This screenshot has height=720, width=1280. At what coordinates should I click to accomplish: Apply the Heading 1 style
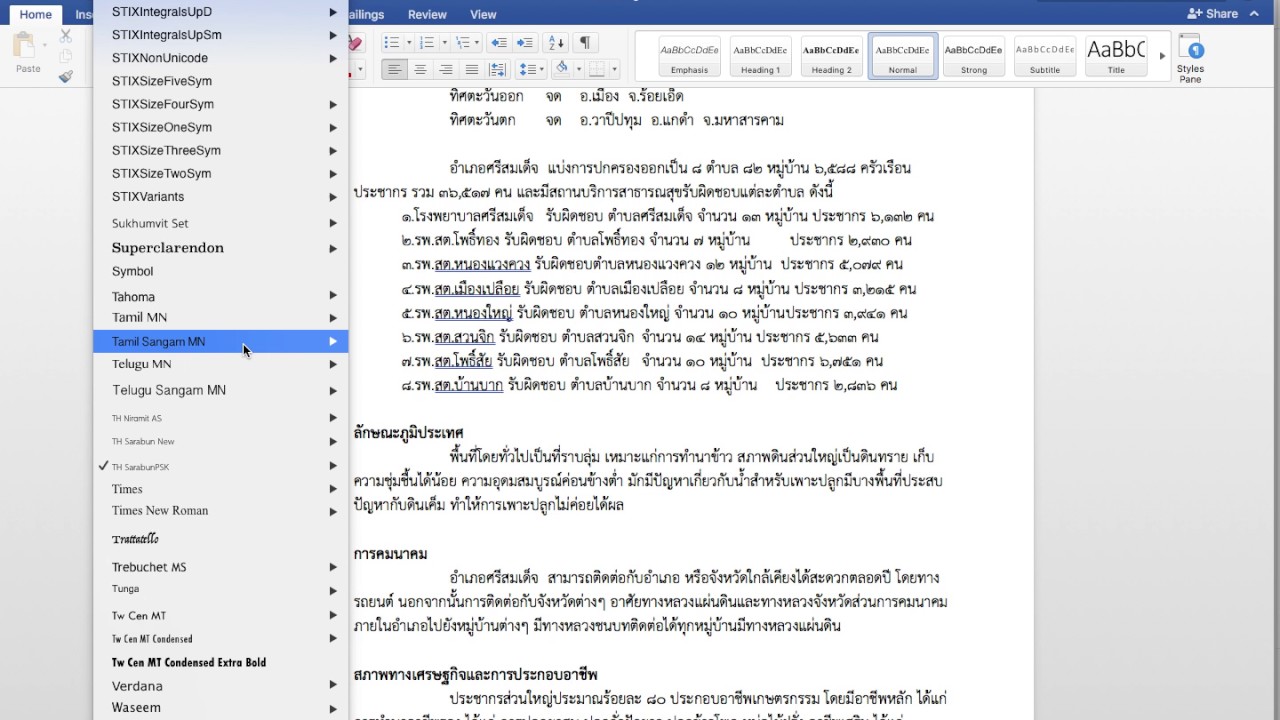click(760, 56)
